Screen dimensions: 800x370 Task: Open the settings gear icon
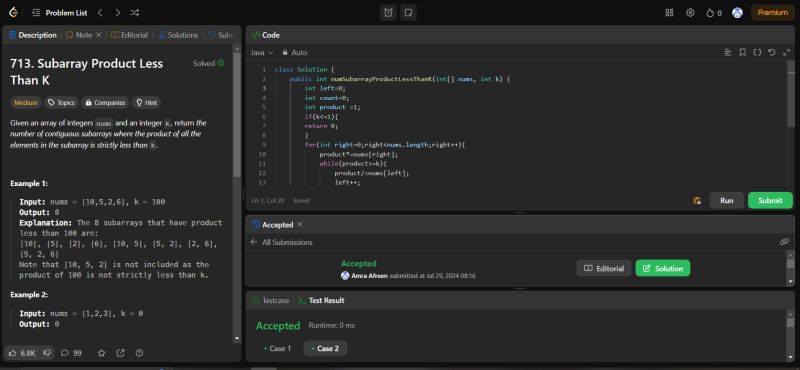[x=690, y=13]
